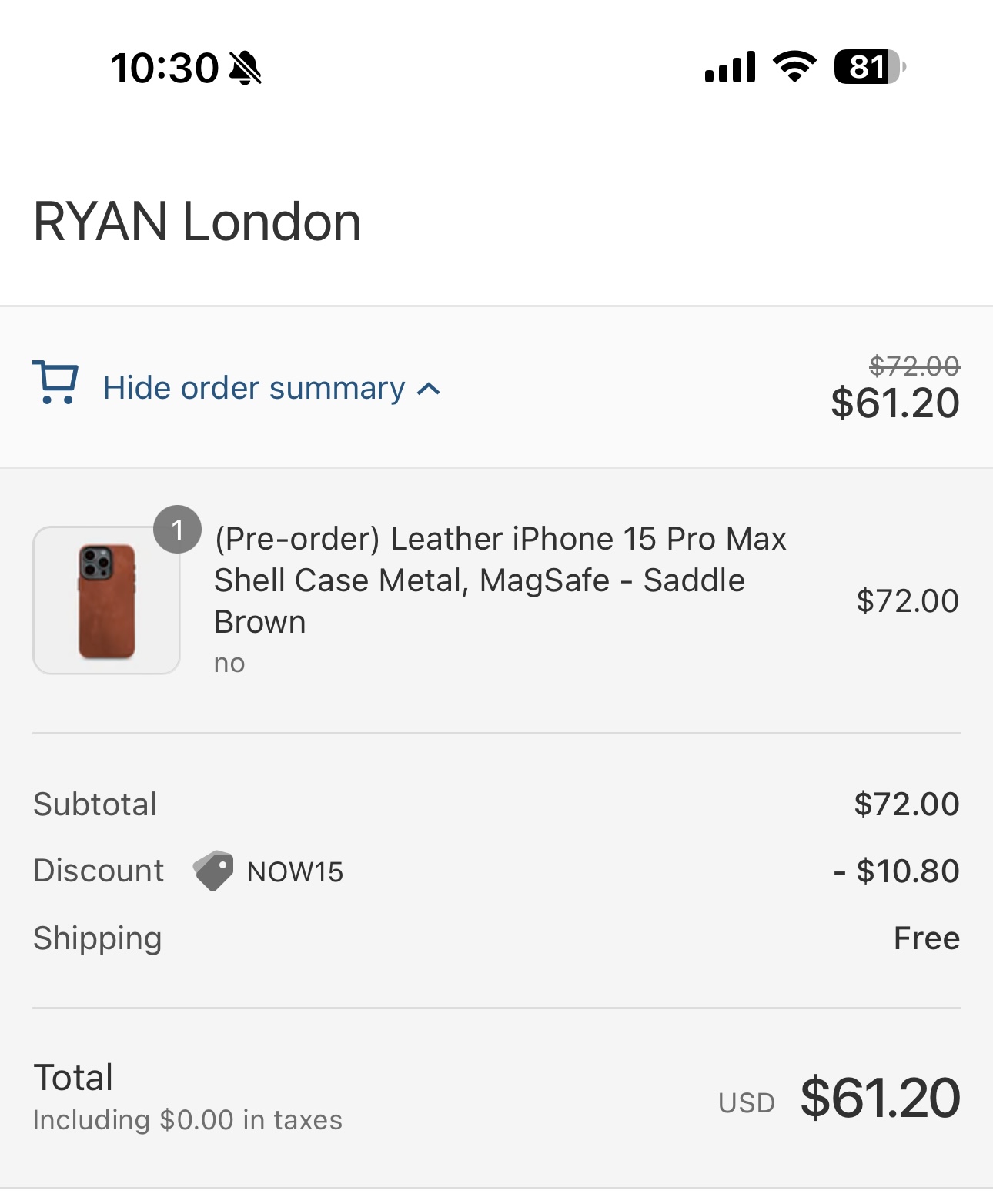Click the Including $0.00 in taxes text

[x=188, y=1120]
